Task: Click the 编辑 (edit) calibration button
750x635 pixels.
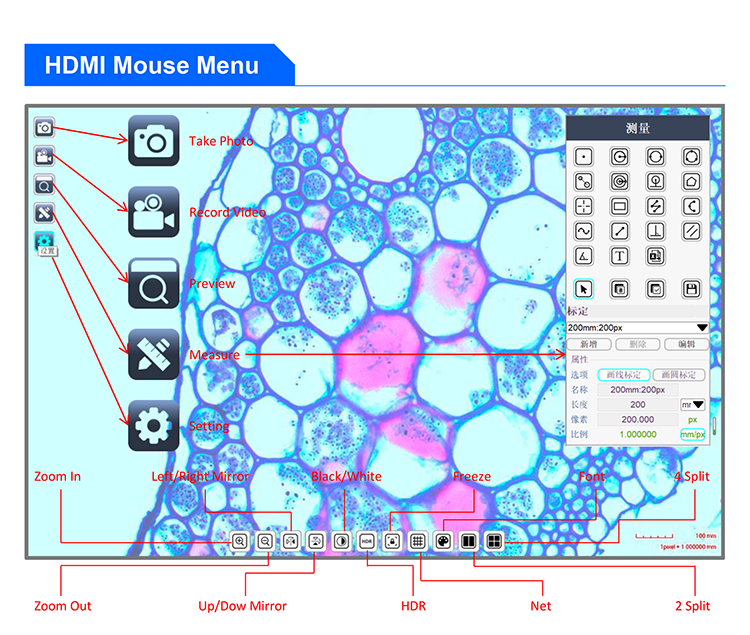Action: [686, 344]
